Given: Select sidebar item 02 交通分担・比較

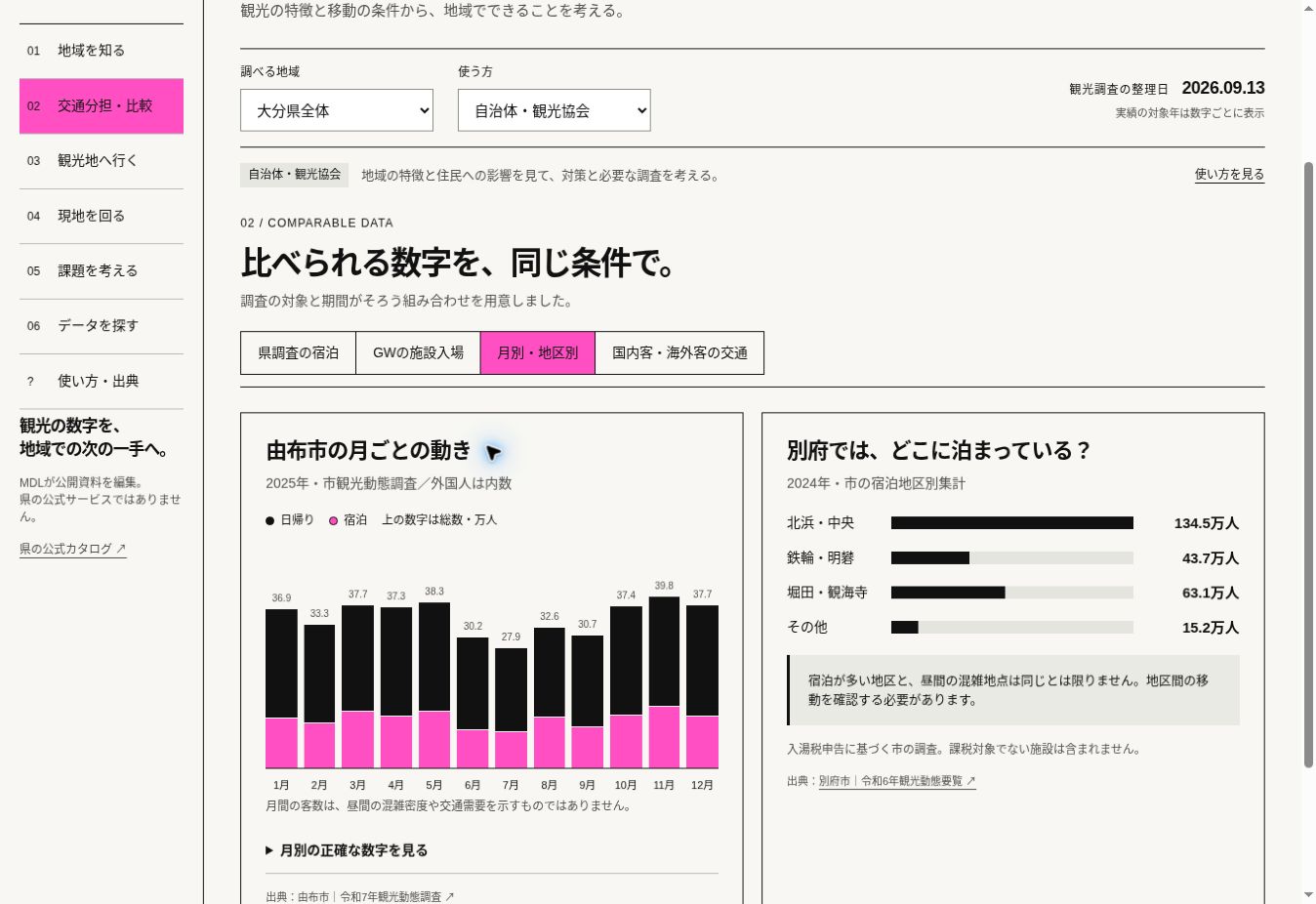Looking at the screenshot, I should pos(102,105).
